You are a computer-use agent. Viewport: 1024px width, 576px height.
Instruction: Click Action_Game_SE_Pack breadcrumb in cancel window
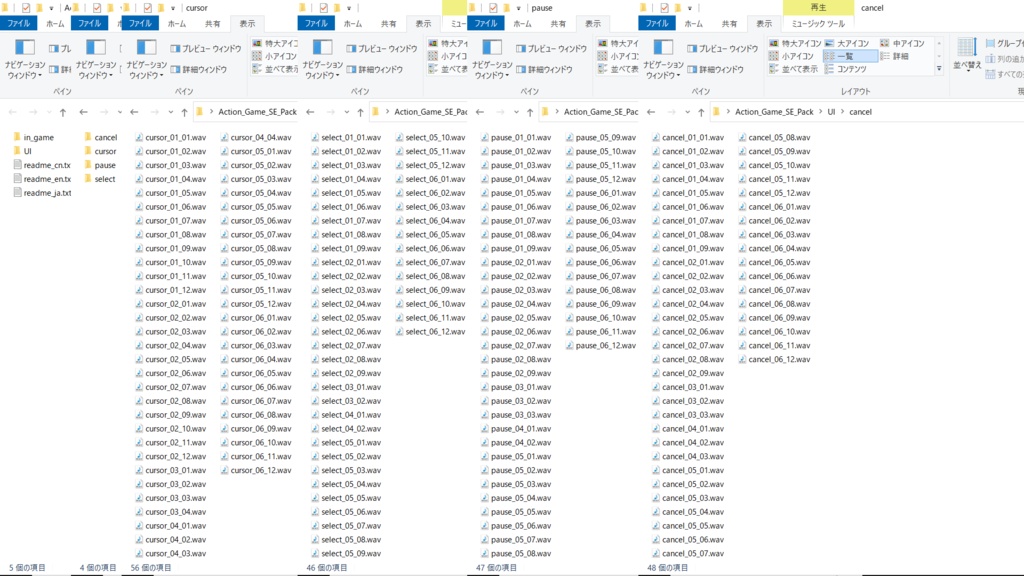(x=774, y=112)
